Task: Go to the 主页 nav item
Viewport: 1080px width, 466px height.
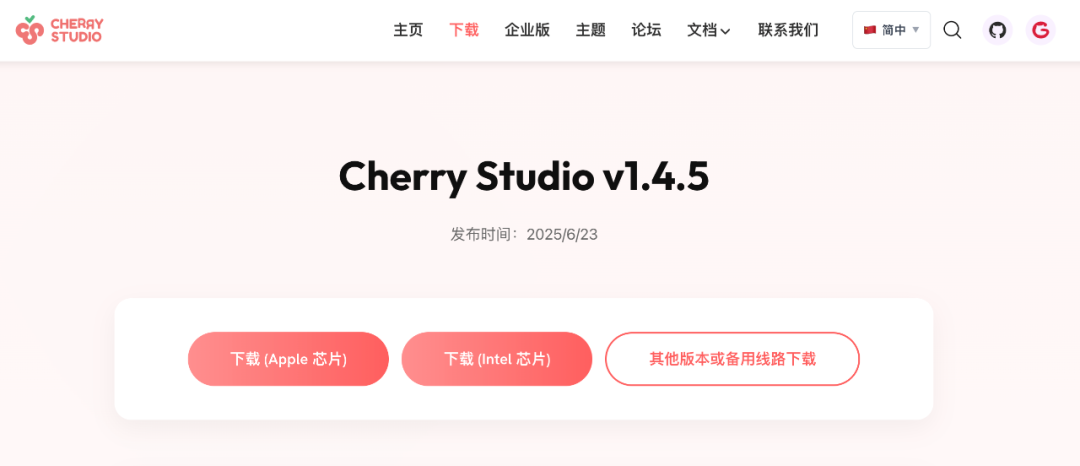Action: [408, 30]
